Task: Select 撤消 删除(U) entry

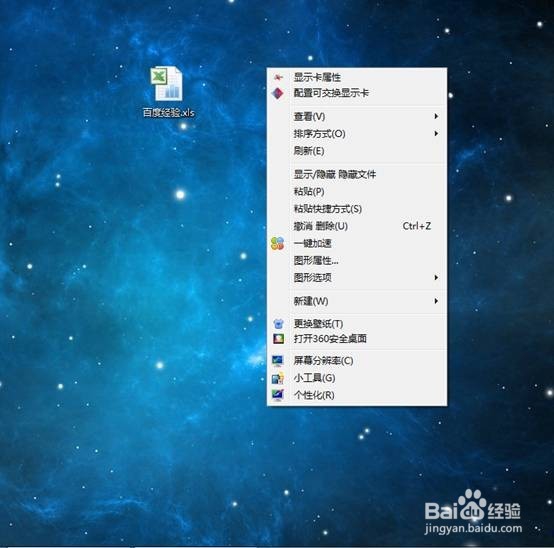Action: tap(357, 226)
